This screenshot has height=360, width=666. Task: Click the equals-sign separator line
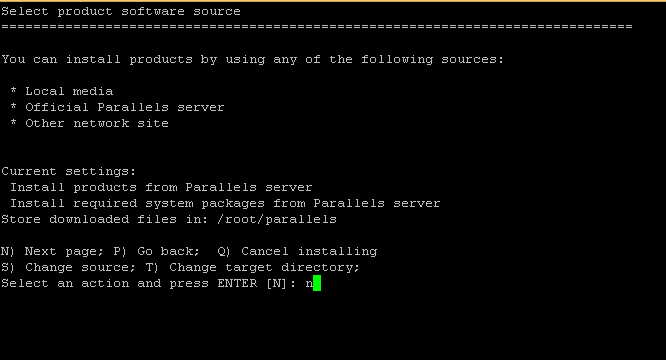pos(317,27)
